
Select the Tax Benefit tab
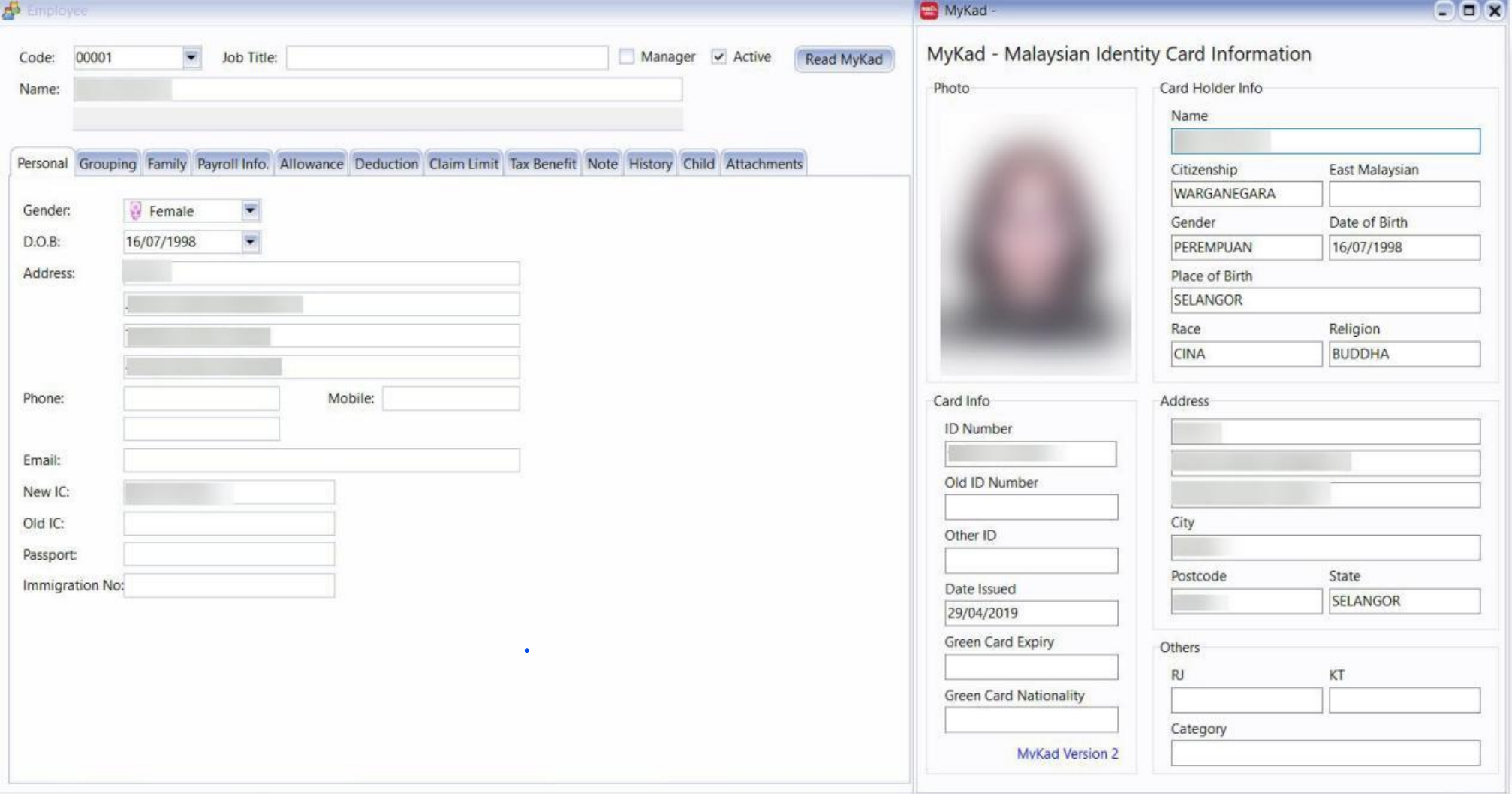(x=542, y=164)
